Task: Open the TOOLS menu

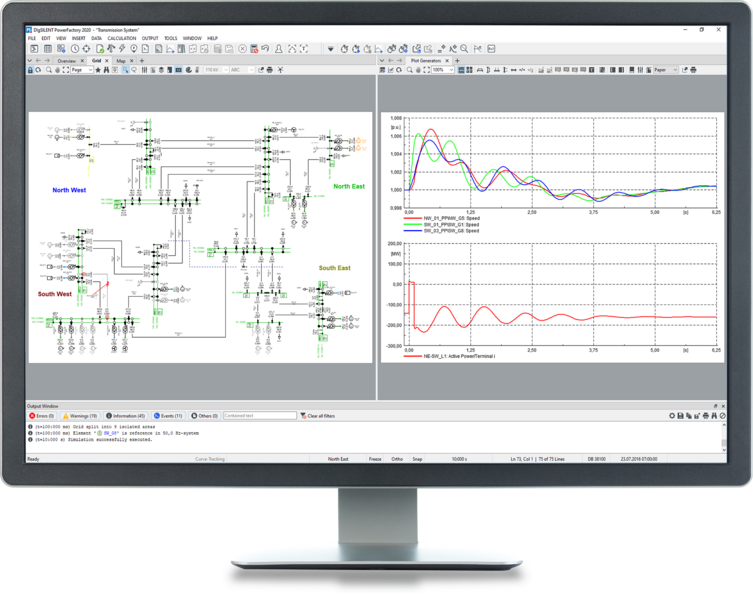Action: [x=170, y=38]
